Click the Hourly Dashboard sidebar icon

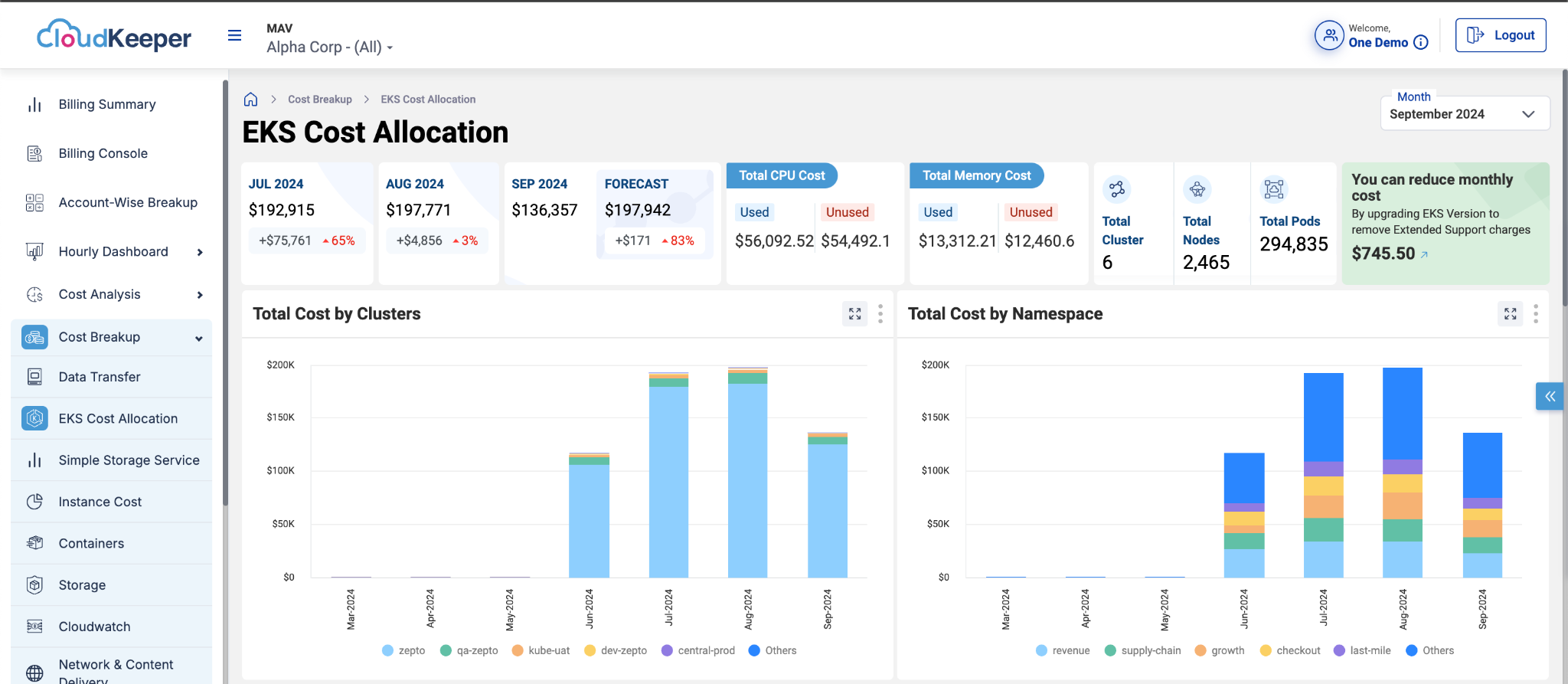pos(34,251)
